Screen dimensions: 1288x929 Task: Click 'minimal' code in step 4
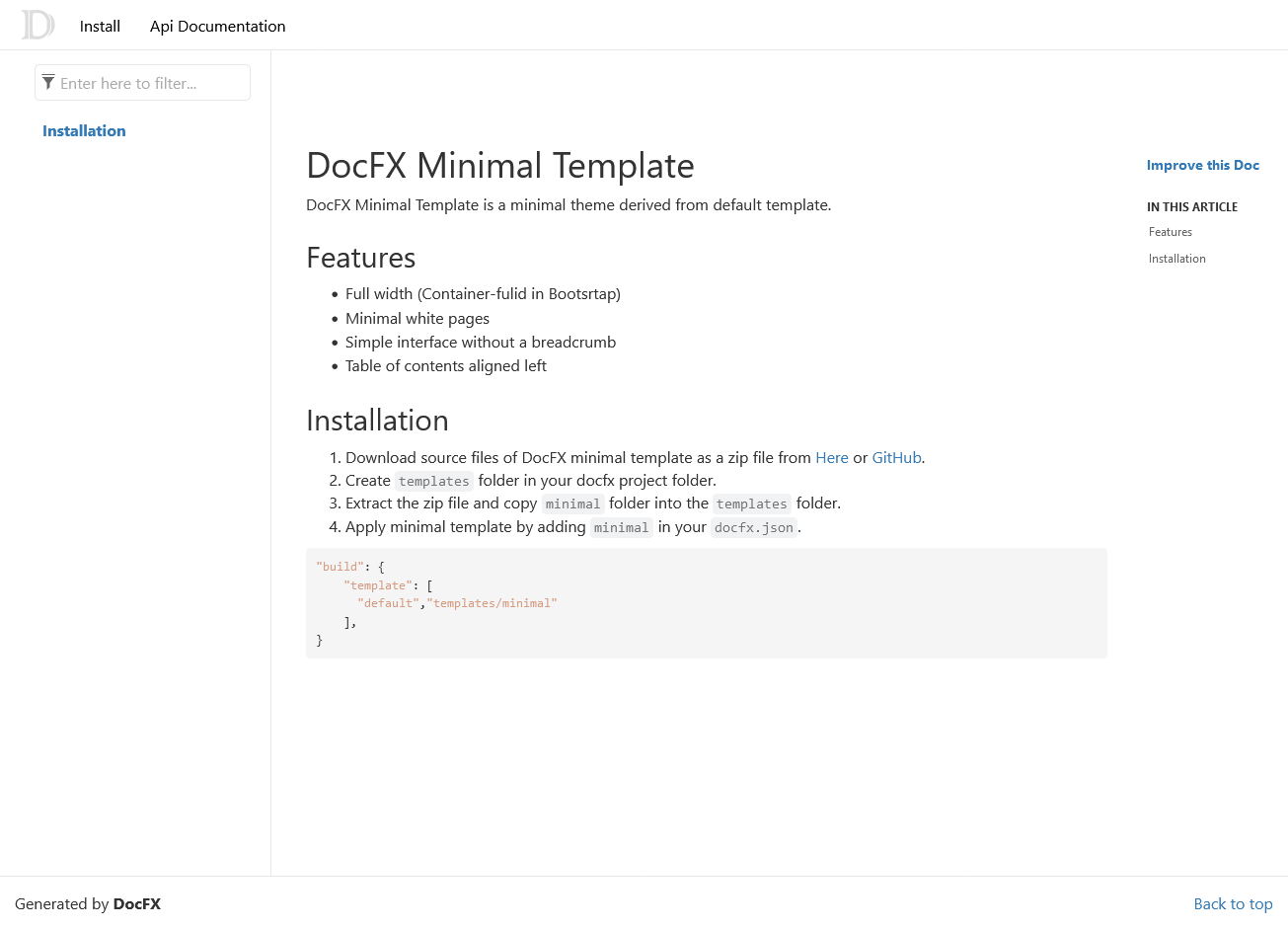point(622,527)
